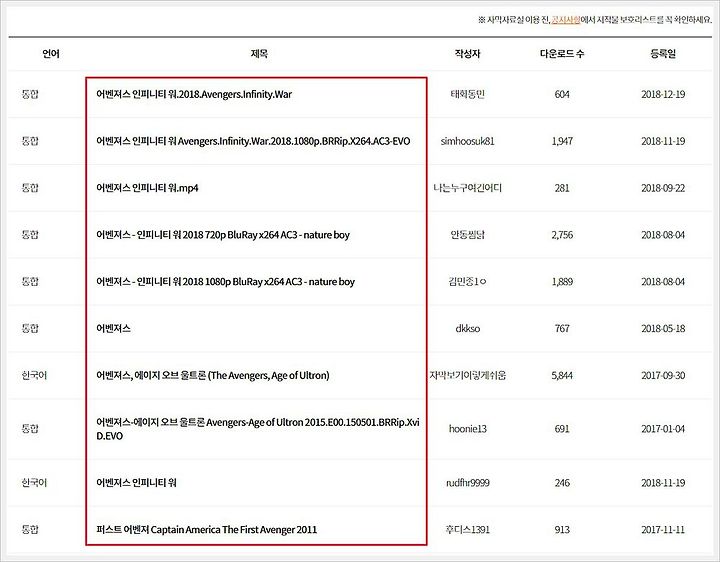Open the 720p BluRay nature boy entry
Viewport: 720px width, 562px height.
click(223, 235)
